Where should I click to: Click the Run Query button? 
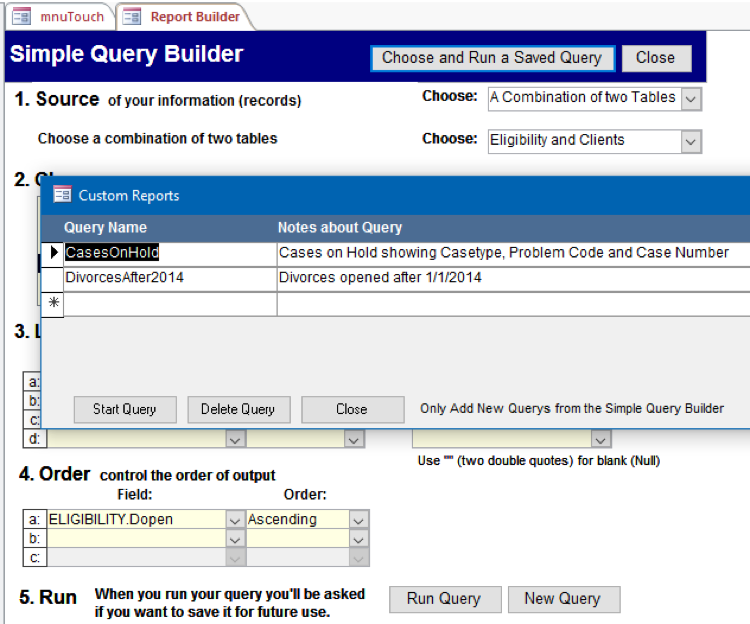[443, 599]
